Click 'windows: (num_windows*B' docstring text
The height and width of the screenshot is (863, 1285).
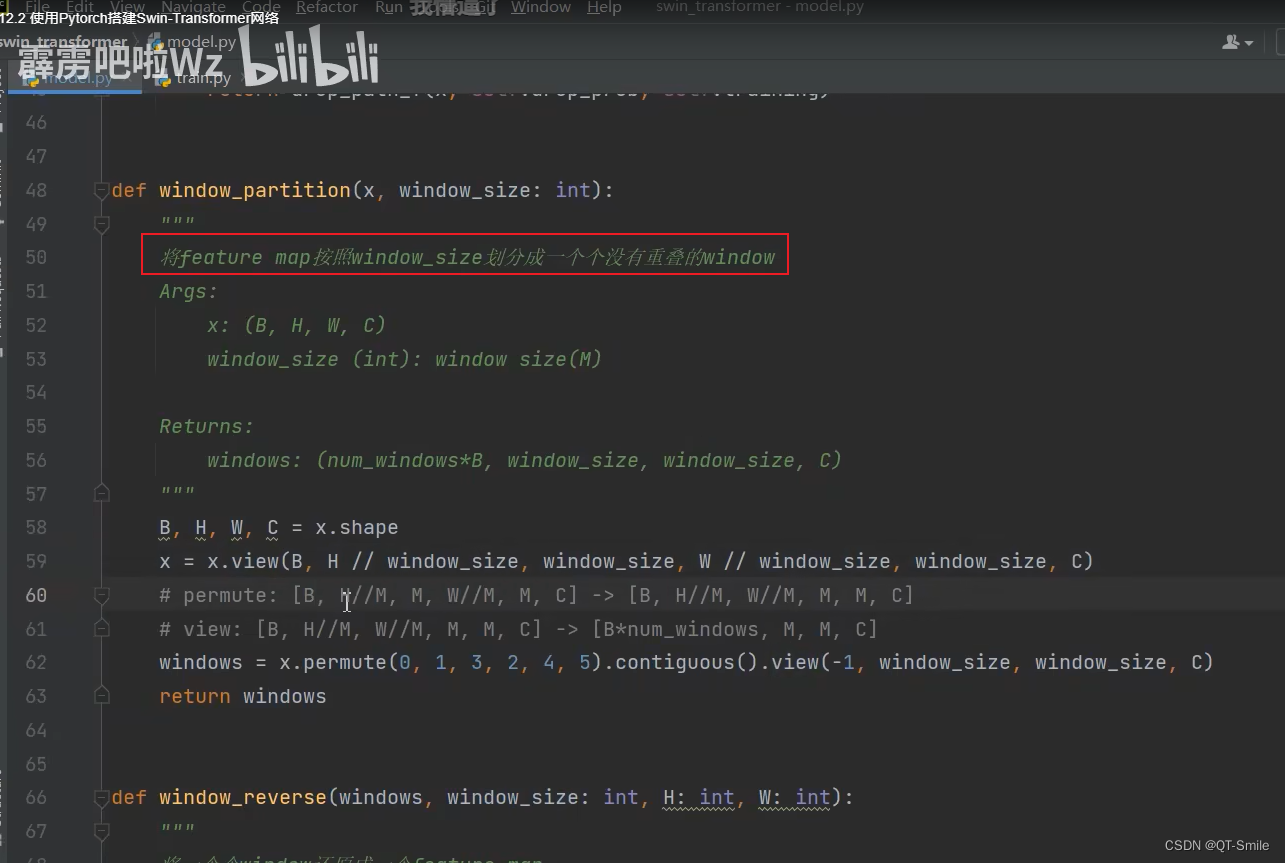(x=345, y=460)
